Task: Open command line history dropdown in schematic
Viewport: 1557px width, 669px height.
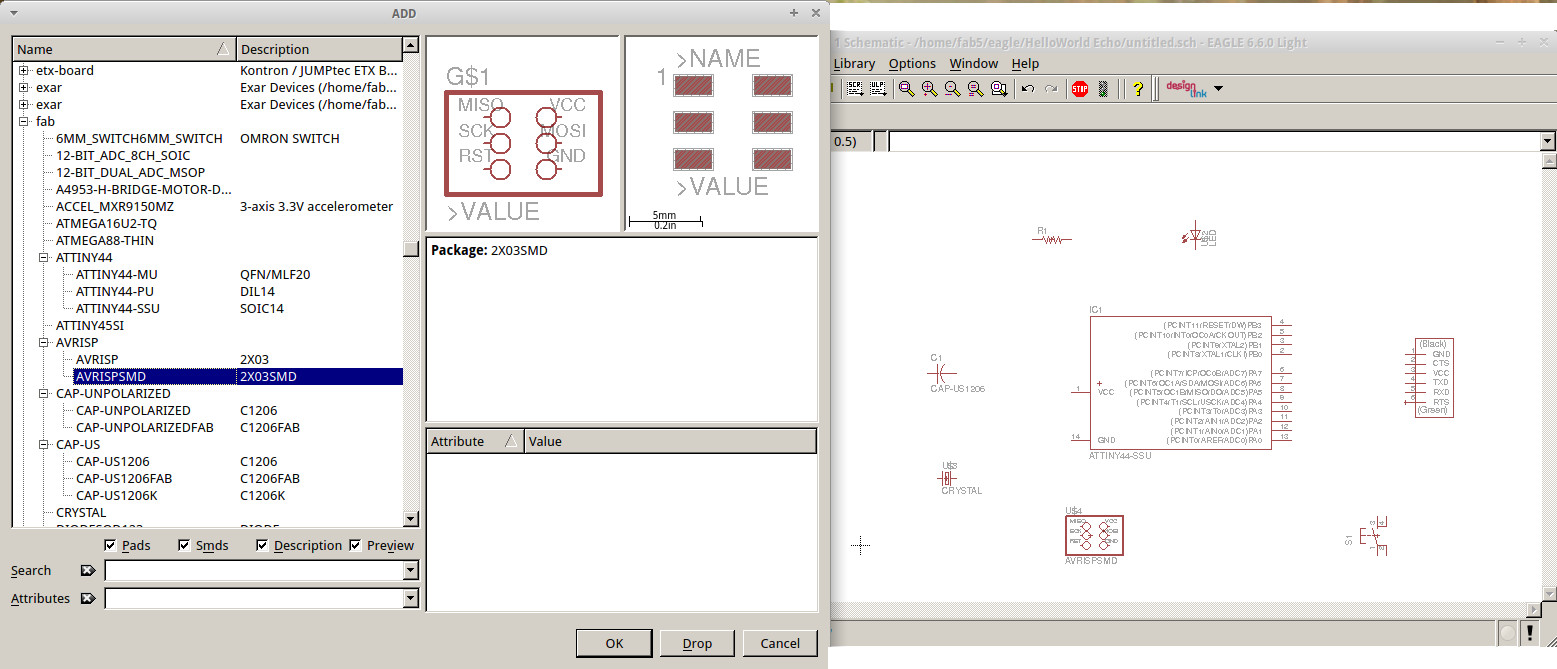Action: (x=1548, y=142)
